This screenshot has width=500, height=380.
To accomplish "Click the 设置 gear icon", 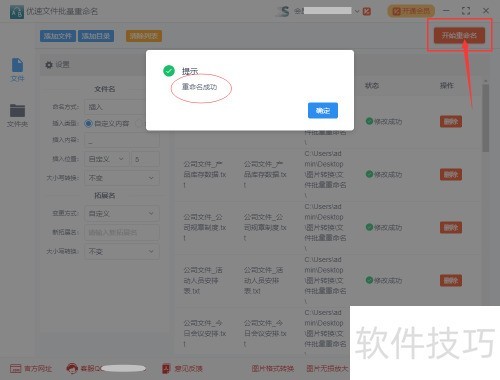I will point(49,65).
